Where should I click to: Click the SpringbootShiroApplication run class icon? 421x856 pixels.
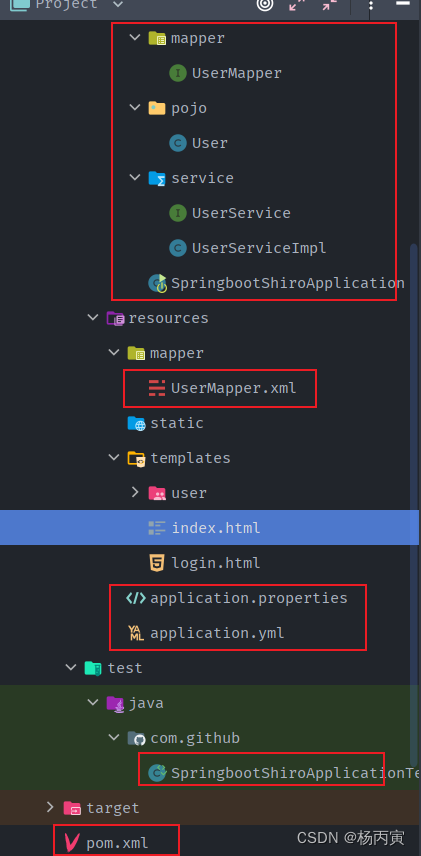tap(158, 283)
